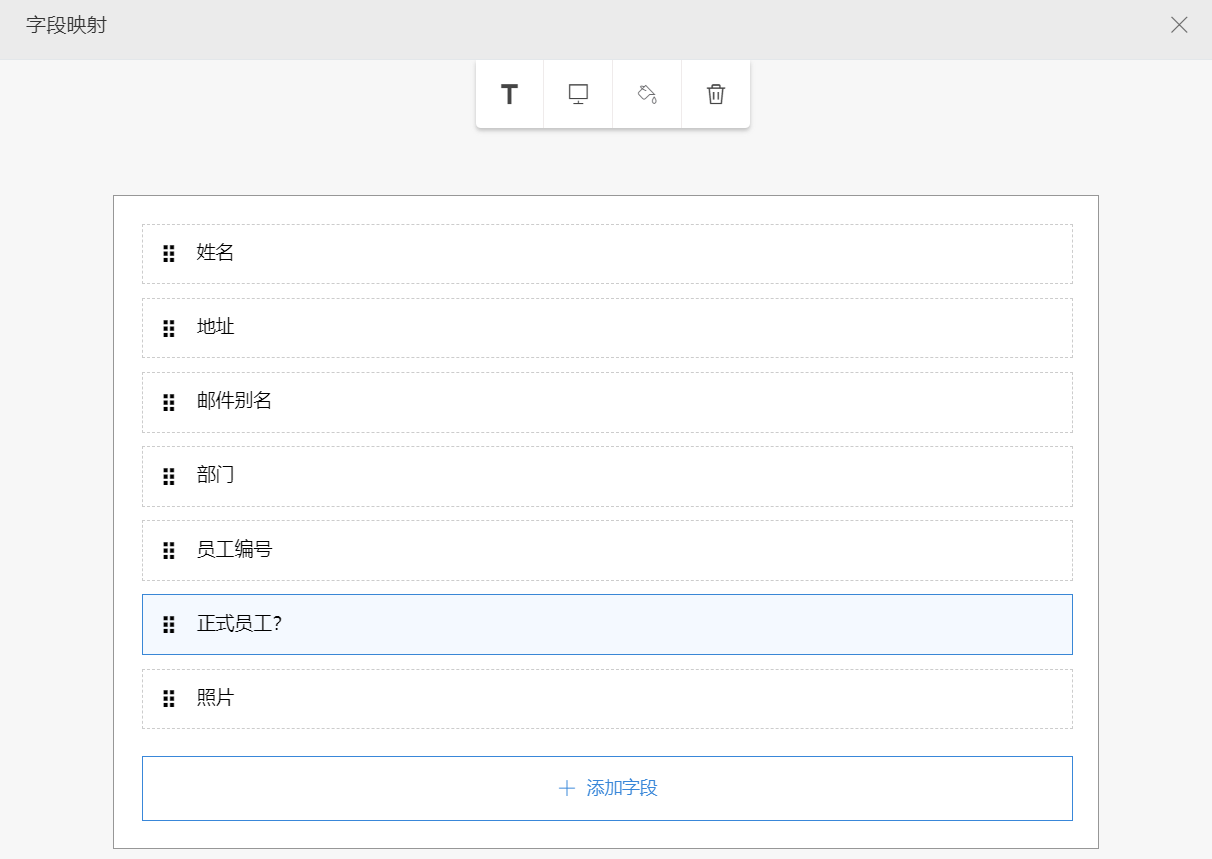
Task: Select the 地址 field row
Action: tap(606, 328)
